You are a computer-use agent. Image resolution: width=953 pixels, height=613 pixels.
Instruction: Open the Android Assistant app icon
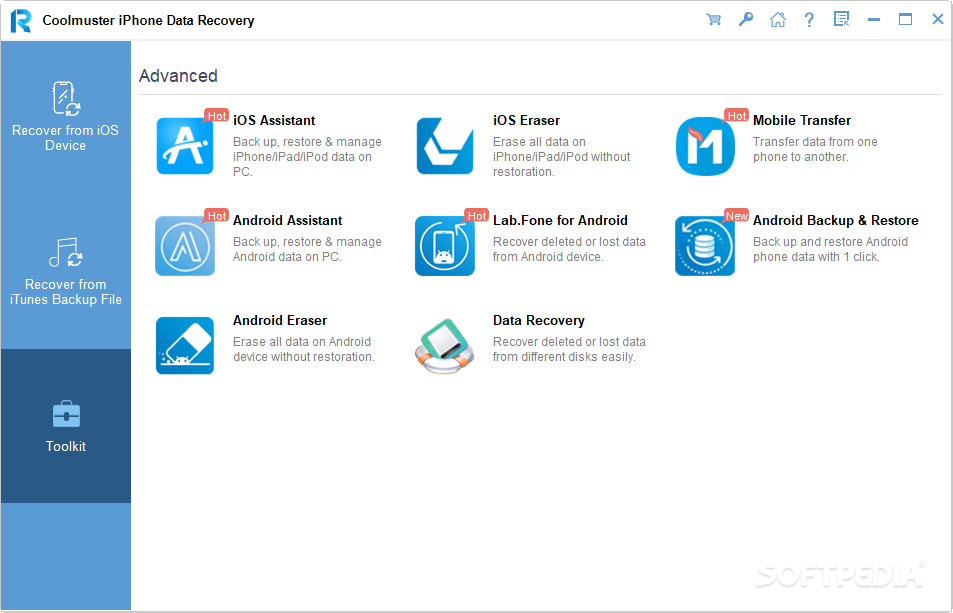185,246
